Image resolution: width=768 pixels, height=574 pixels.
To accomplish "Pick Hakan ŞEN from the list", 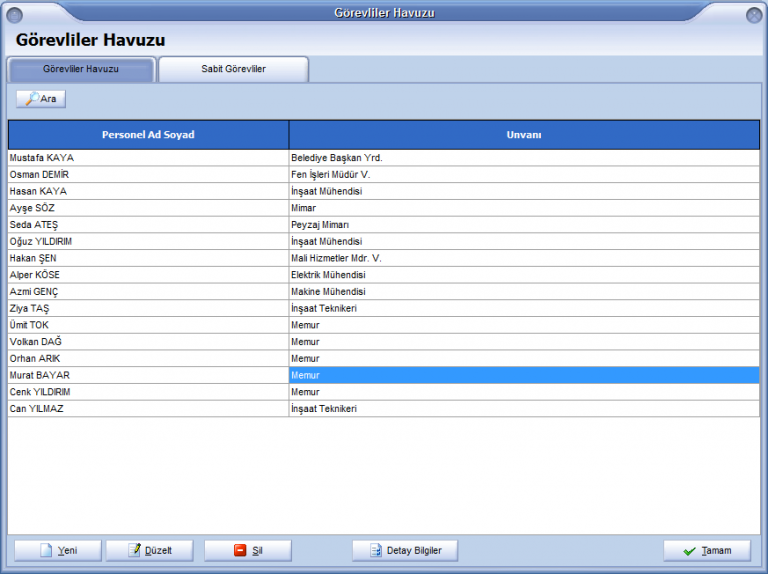I will [32, 258].
